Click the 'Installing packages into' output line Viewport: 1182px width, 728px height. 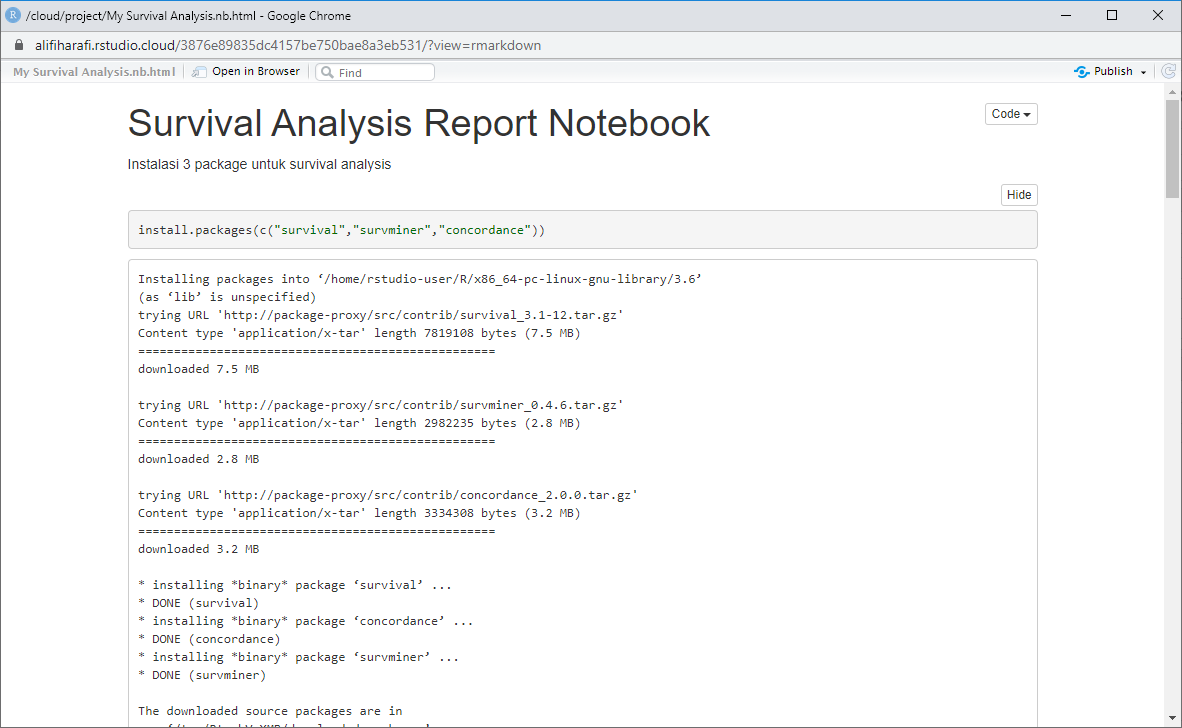click(420, 279)
